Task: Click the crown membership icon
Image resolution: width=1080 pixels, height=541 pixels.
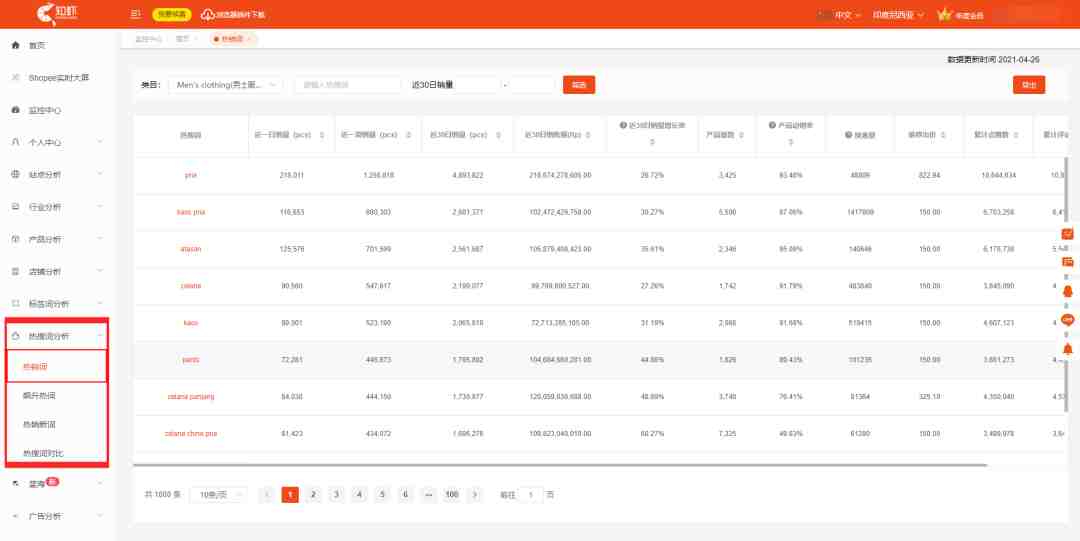Action: tap(944, 14)
